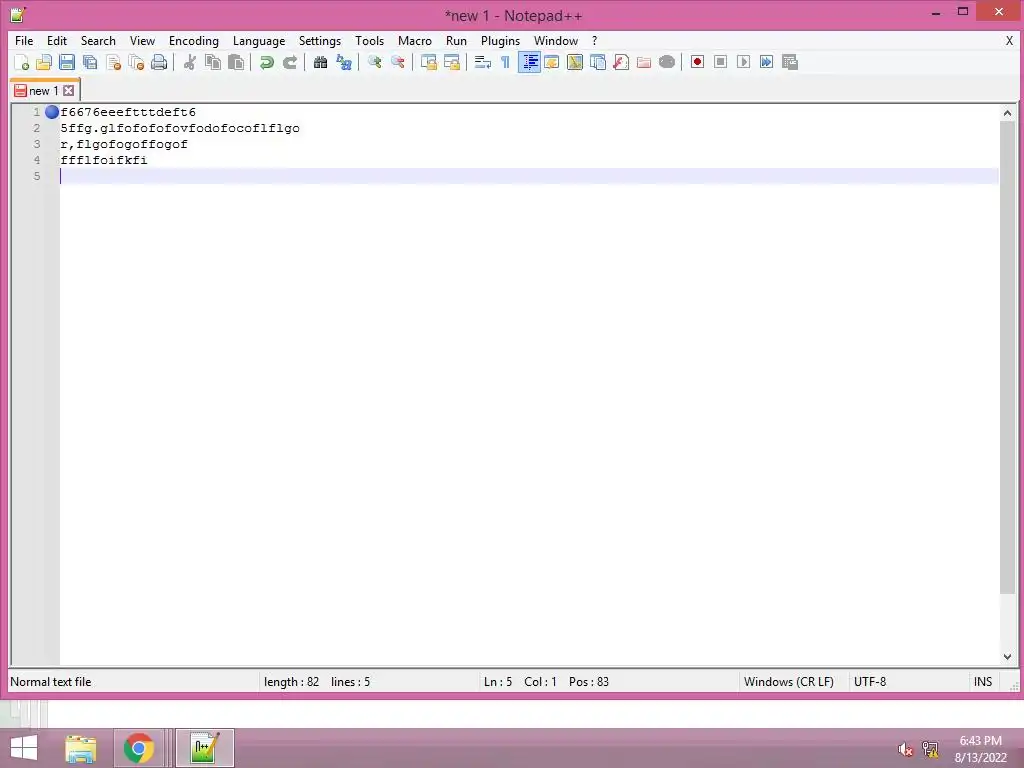1024x768 pixels.
Task: Place cursor in text 'fffIfoifkfi'
Action: click(x=104, y=160)
